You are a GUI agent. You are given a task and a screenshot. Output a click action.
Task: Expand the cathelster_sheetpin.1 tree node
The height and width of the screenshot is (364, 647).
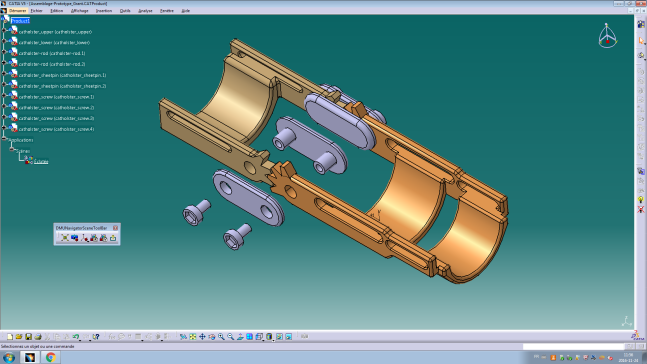[x=4, y=74]
